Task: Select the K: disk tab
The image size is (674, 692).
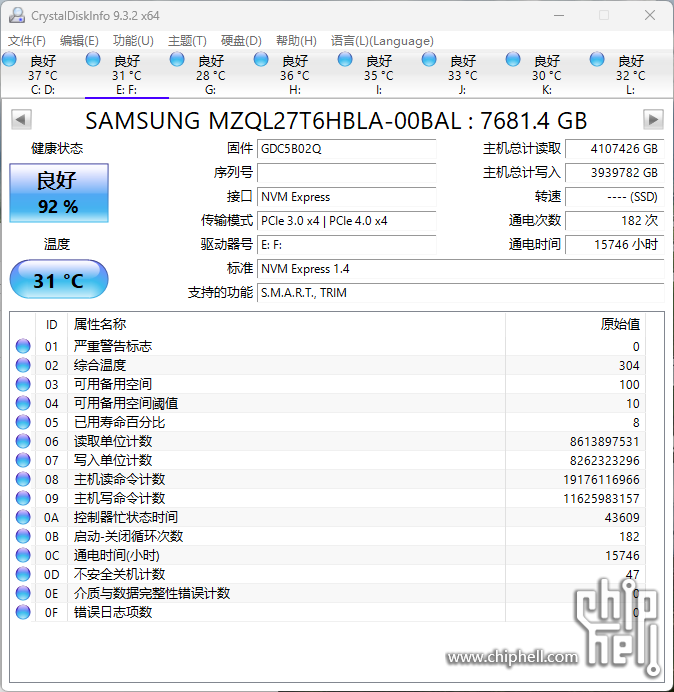Action: pos(546,75)
